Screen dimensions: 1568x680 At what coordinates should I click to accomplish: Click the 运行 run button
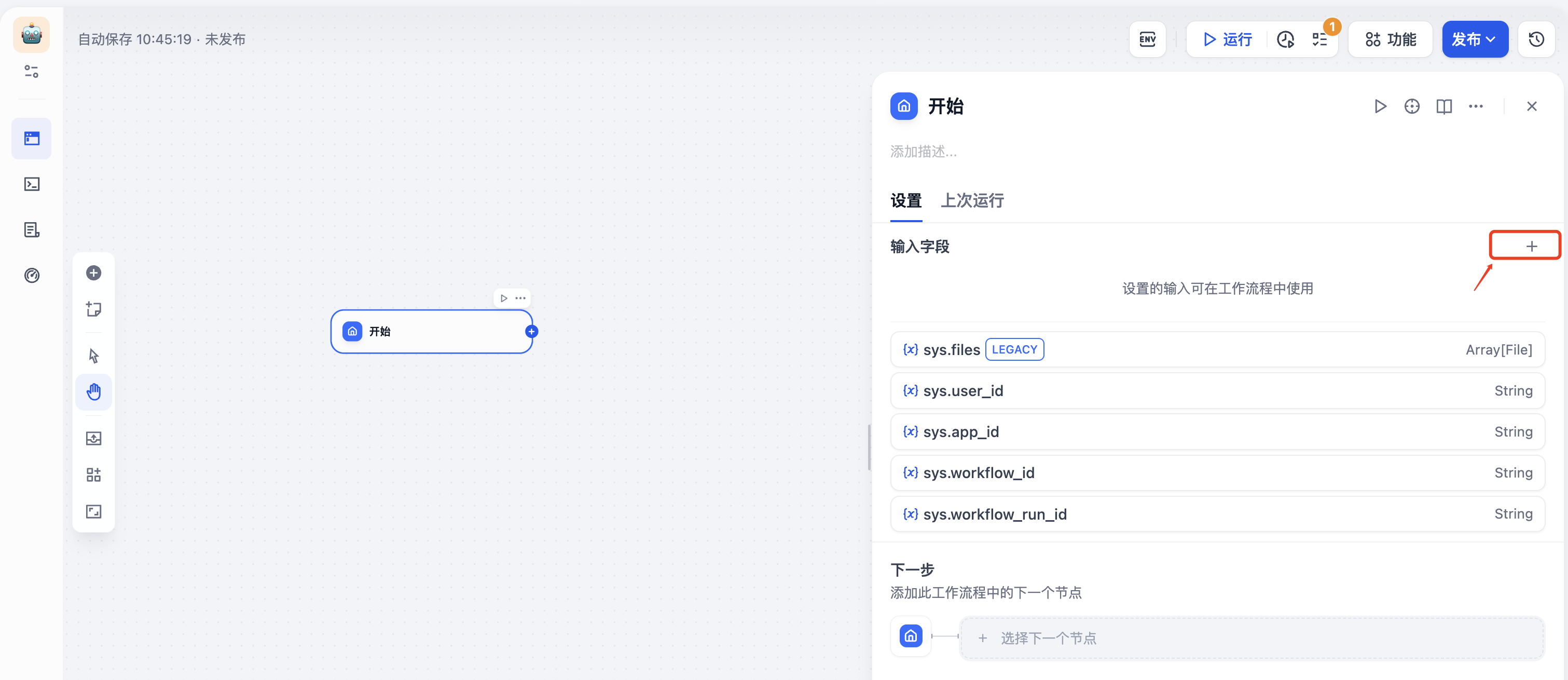1227,39
